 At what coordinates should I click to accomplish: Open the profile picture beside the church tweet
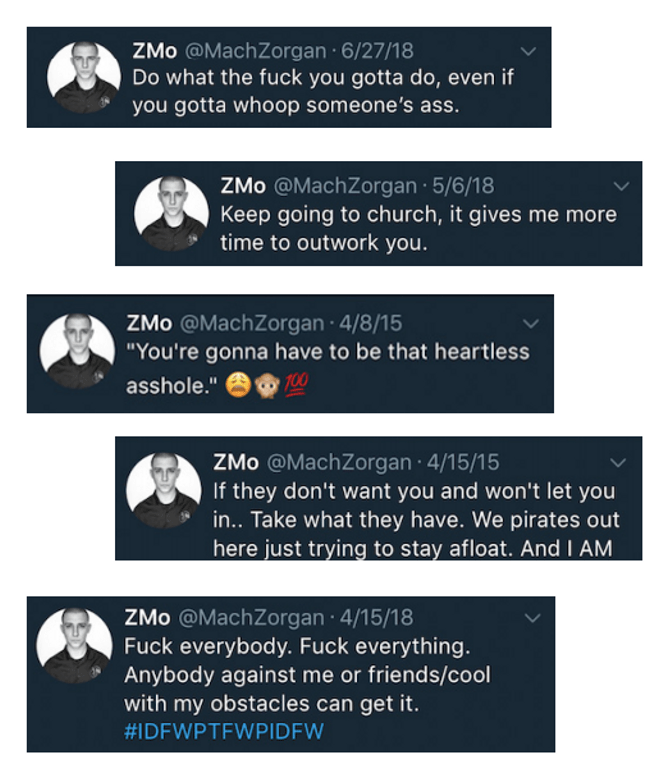[172, 213]
